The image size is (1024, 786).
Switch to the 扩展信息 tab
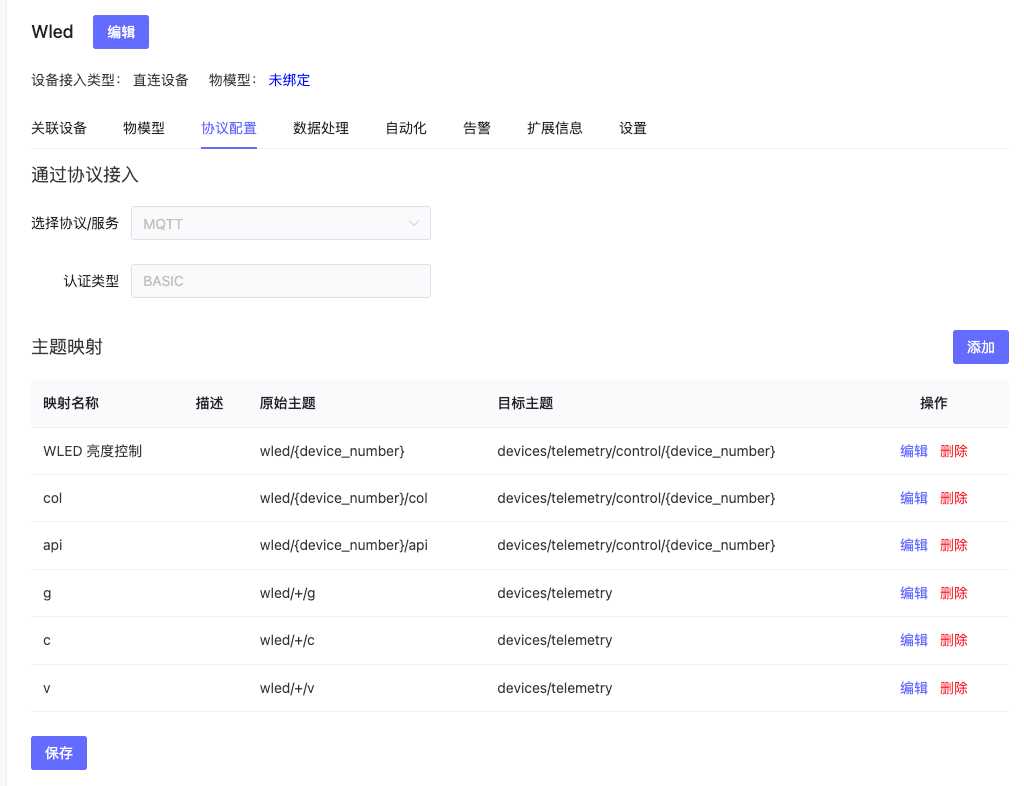(x=555, y=128)
